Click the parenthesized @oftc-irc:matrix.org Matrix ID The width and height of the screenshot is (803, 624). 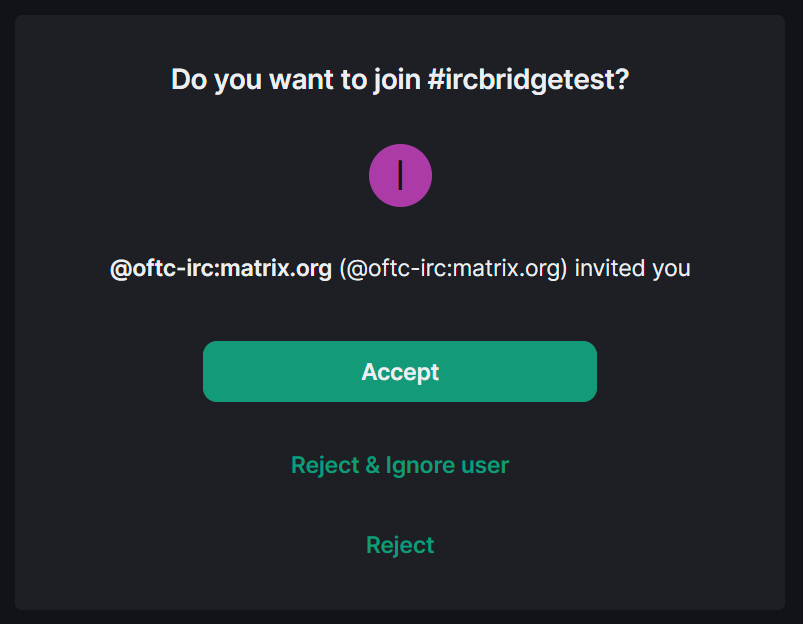454,268
